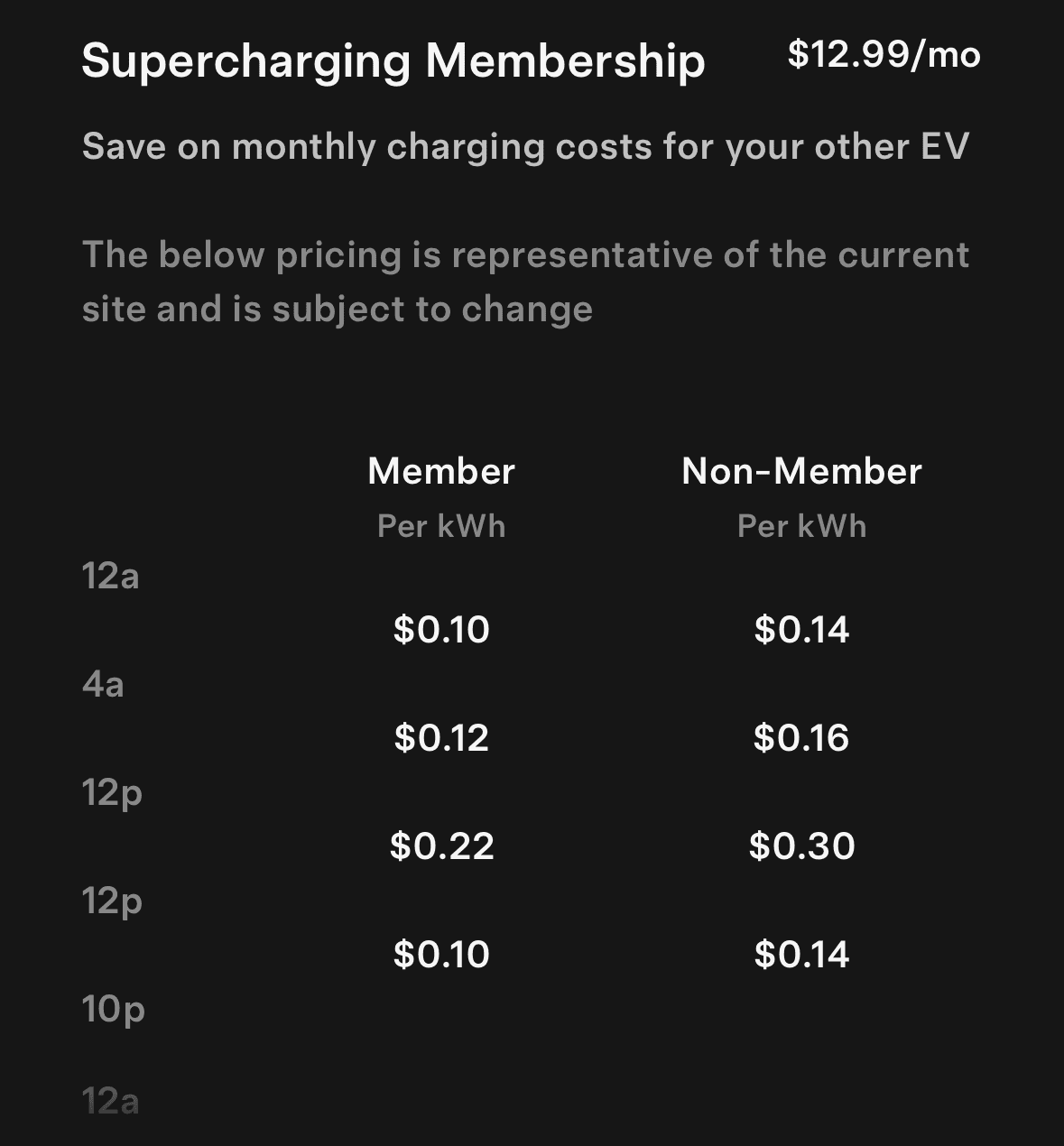Click the topmost 12a time label
Image resolution: width=1064 pixels, height=1146 pixels.
(x=110, y=576)
